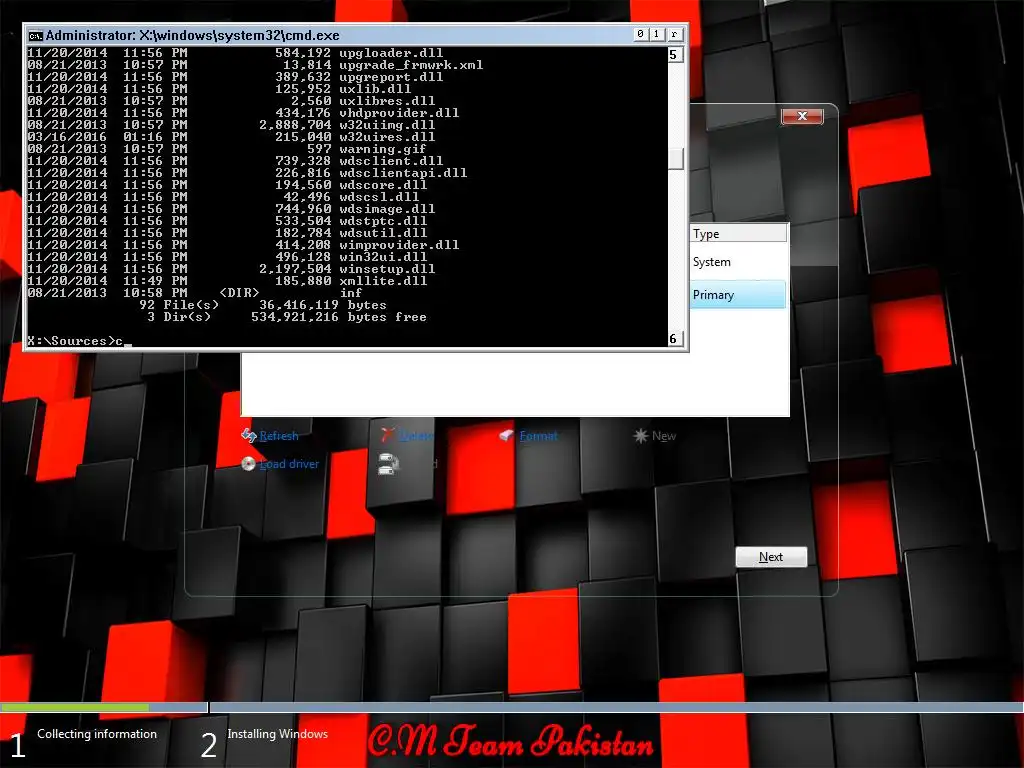Click the red Delete partition icon
This screenshot has height=768, width=1024.
(x=388, y=435)
